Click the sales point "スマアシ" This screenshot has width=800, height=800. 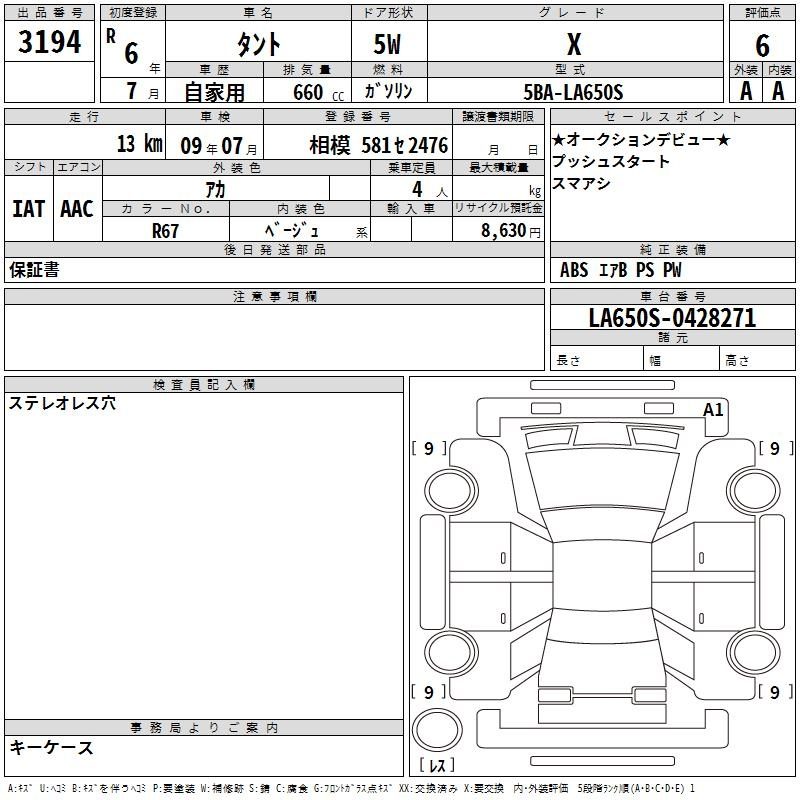tap(581, 183)
